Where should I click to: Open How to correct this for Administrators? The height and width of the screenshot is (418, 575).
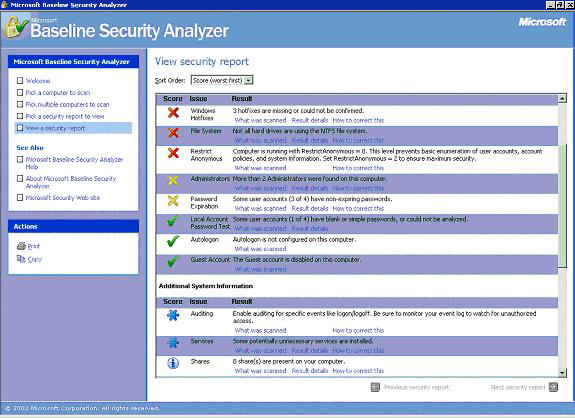[x=358, y=188]
